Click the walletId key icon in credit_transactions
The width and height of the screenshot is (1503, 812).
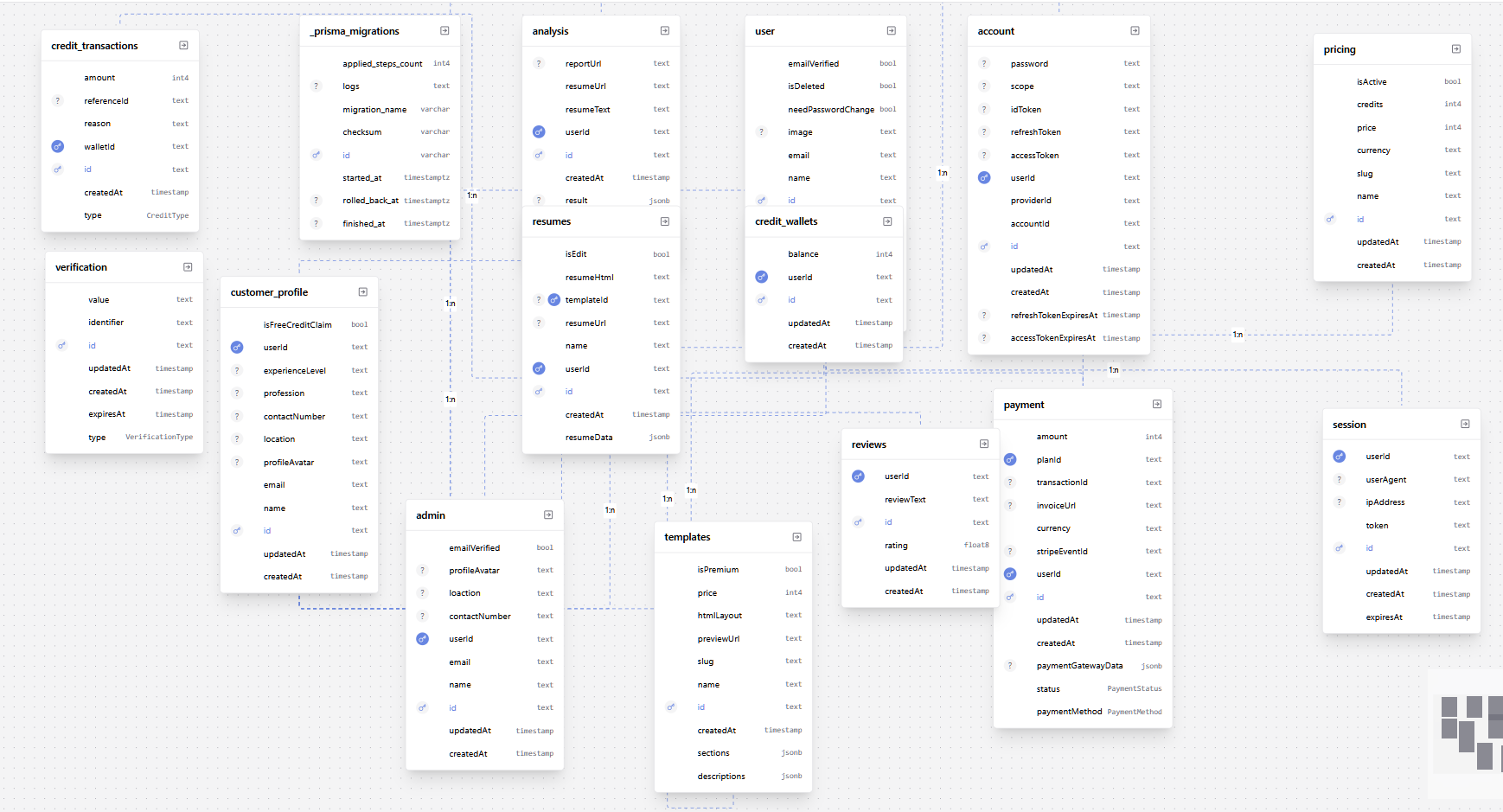[58, 146]
